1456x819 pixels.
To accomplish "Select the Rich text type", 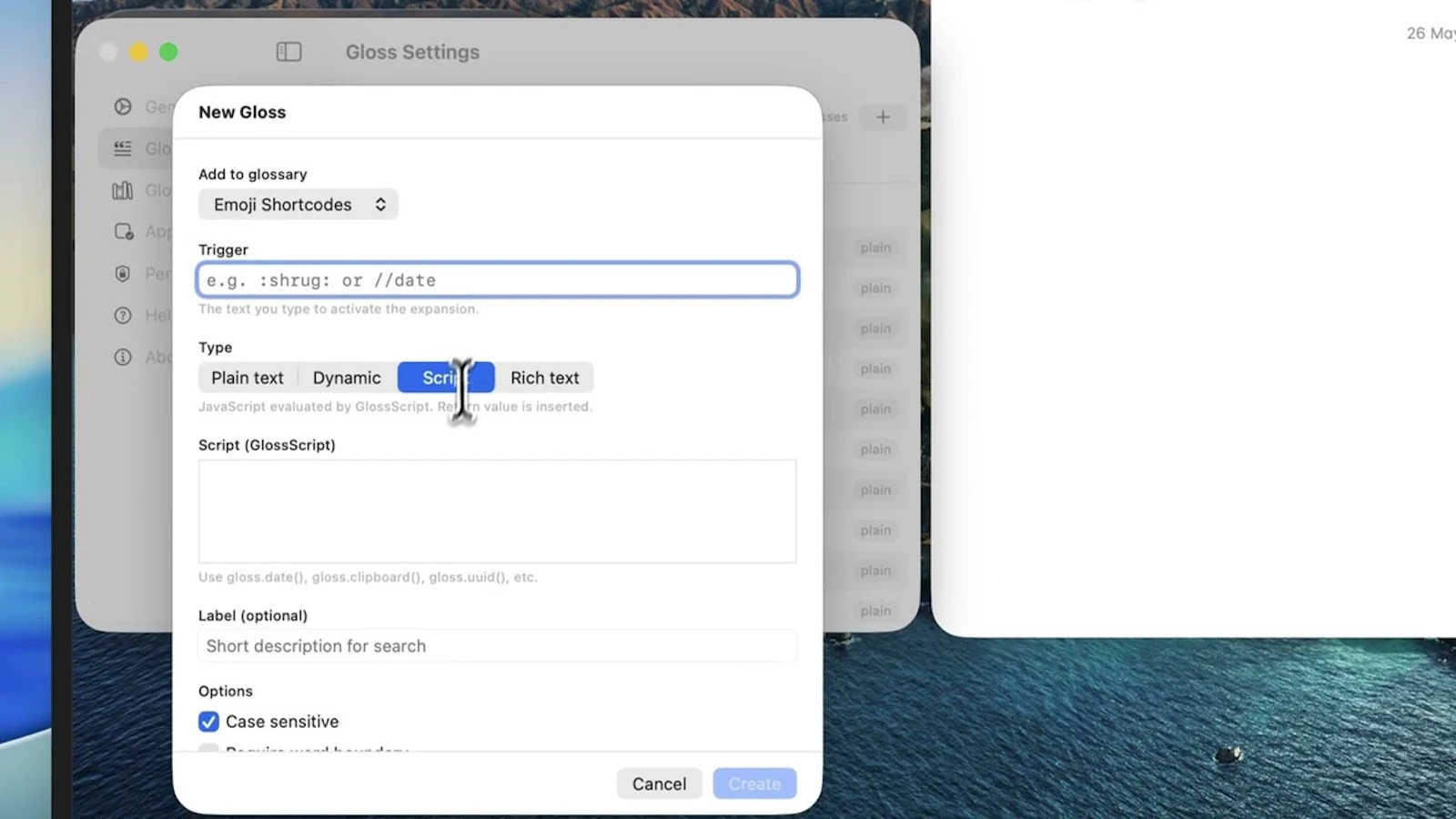I will [544, 378].
